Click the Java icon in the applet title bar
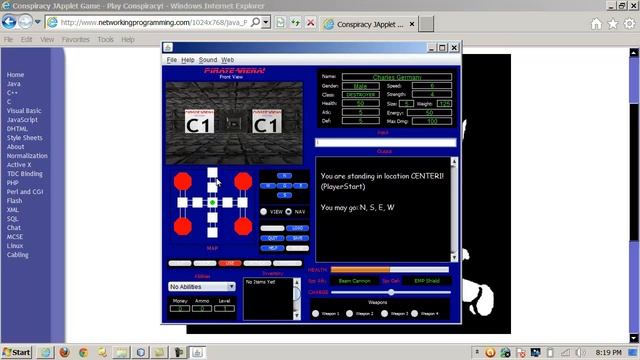Image resolution: width=640 pixels, height=360 pixels. point(168,47)
